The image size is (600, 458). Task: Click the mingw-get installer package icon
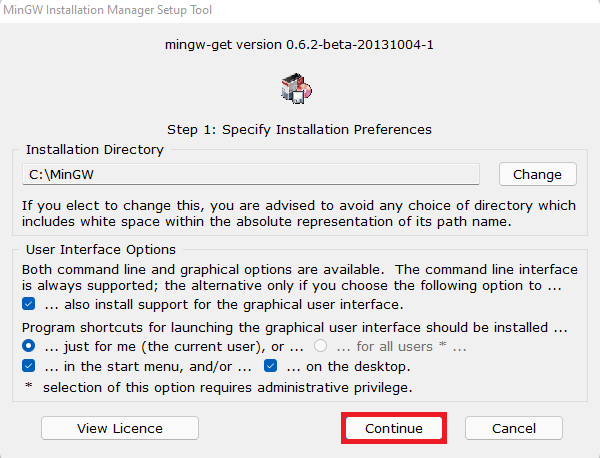(x=297, y=88)
